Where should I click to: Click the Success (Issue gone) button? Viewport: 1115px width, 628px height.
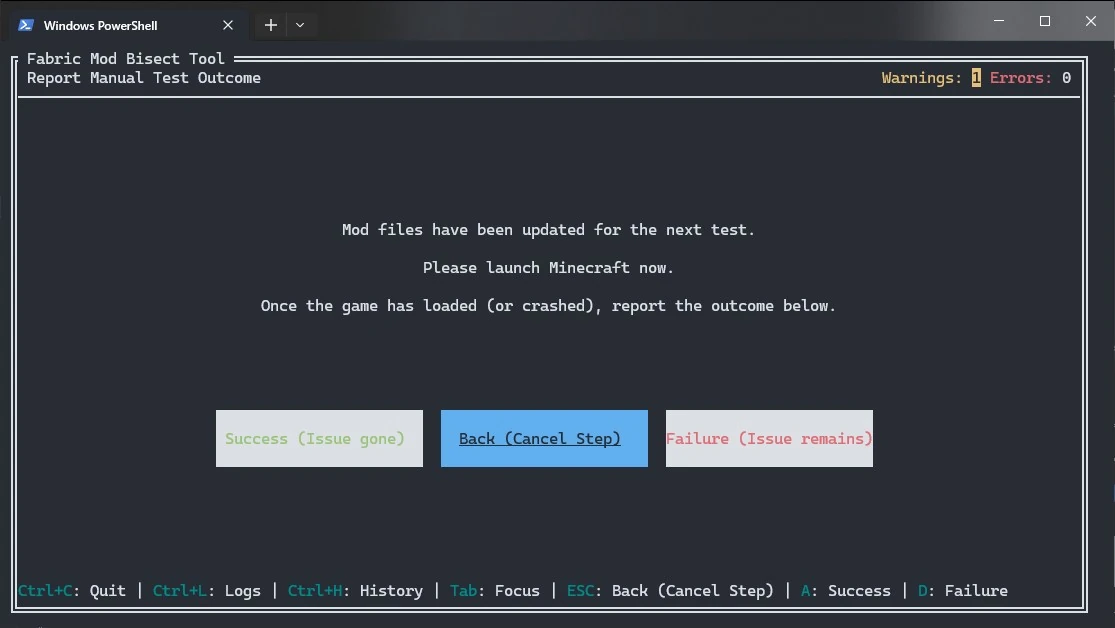(x=319, y=438)
